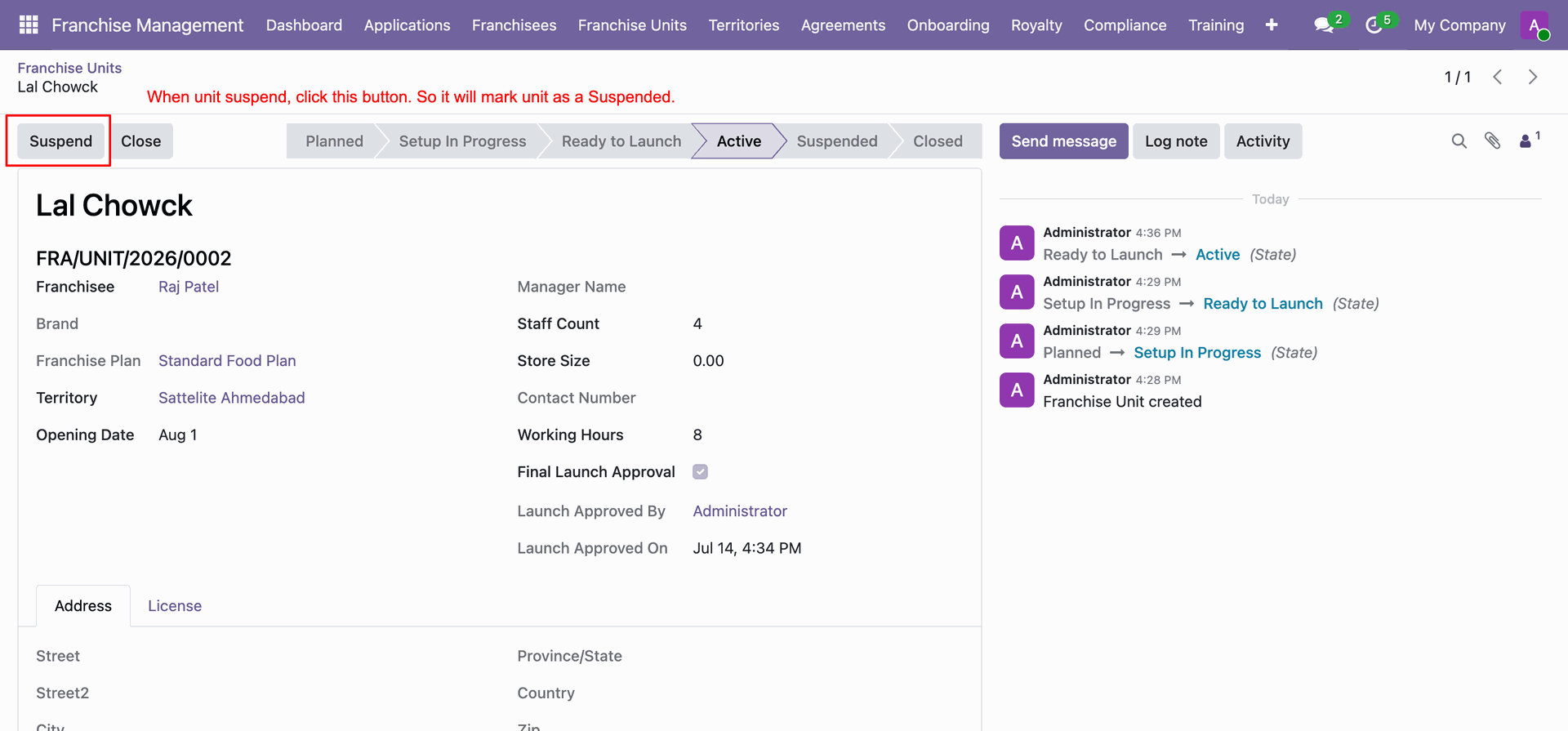Open the Applications menu

coord(407,25)
